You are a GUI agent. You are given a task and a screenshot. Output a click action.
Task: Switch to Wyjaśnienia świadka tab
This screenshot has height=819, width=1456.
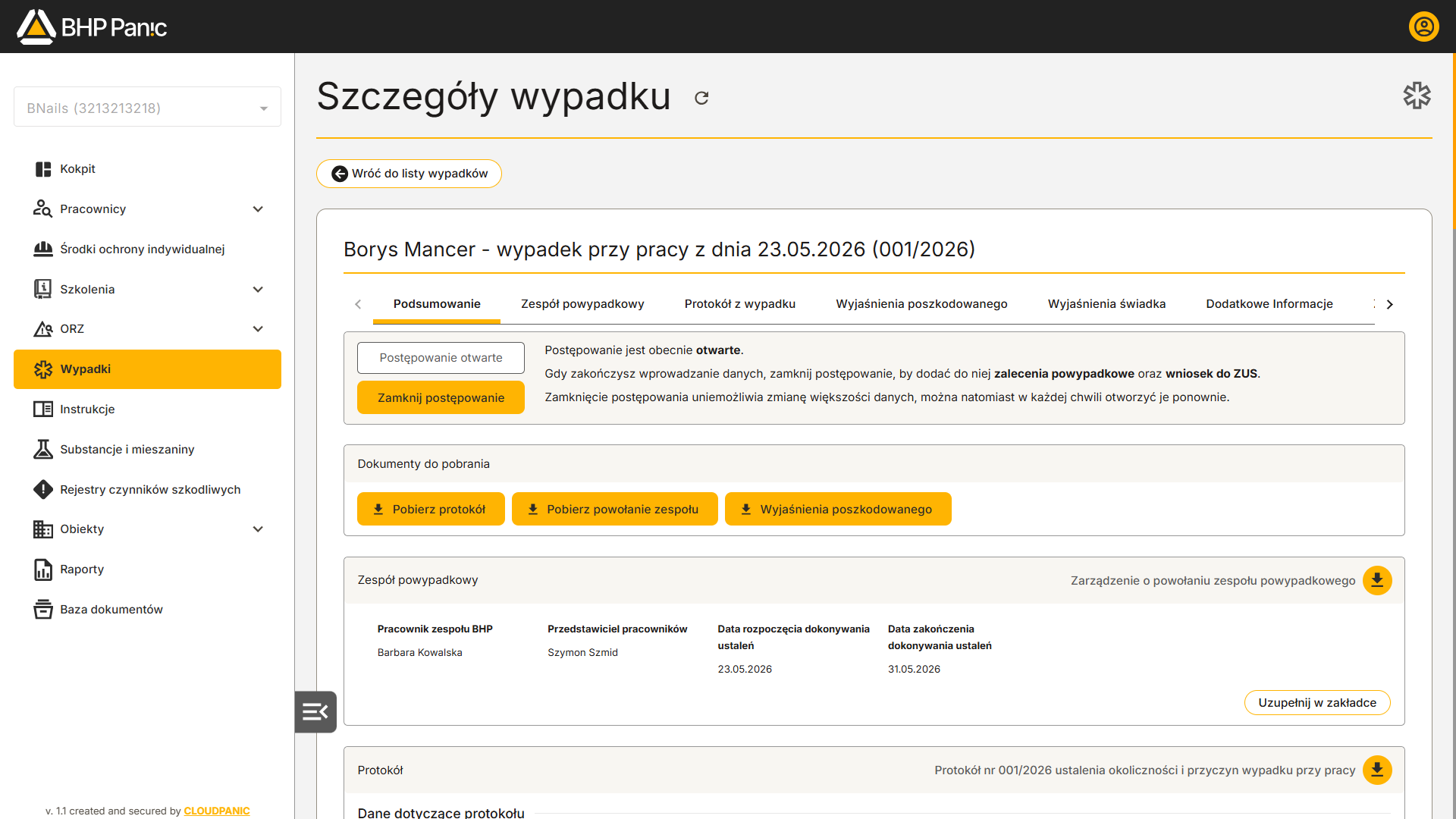[1106, 304]
